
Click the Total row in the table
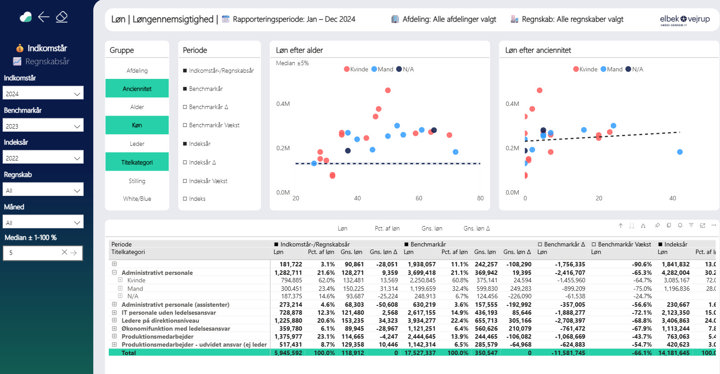[x=412, y=352]
